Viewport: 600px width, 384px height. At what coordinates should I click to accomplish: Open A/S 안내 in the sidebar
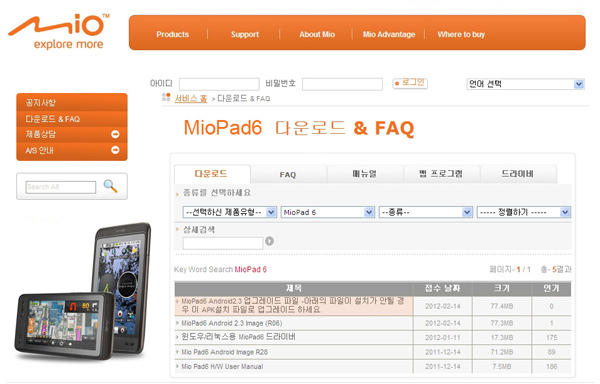(39, 150)
